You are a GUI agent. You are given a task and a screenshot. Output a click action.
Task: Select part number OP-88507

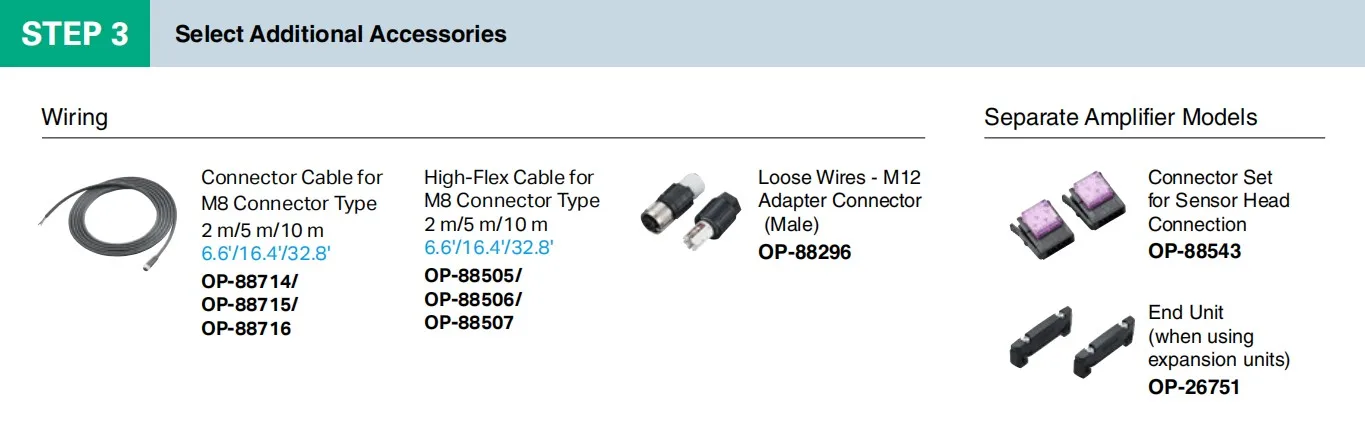pos(469,323)
